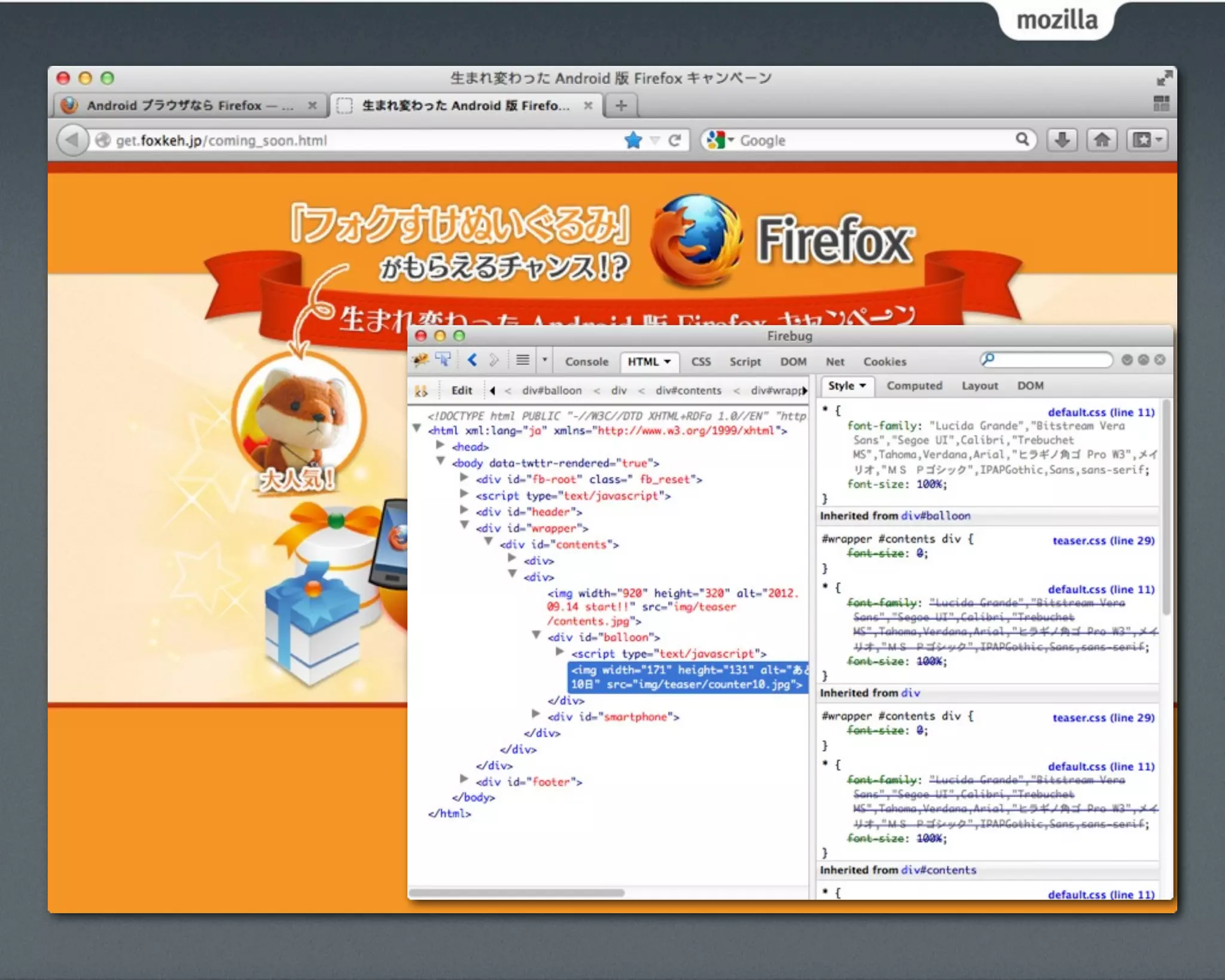Open the Firebug command line lines icon
This screenshot has width=1225, height=980.
(x=522, y=360)
